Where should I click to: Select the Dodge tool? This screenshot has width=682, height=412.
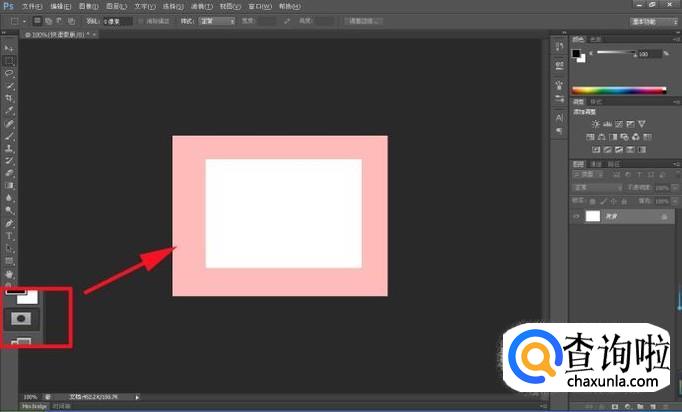9,211
